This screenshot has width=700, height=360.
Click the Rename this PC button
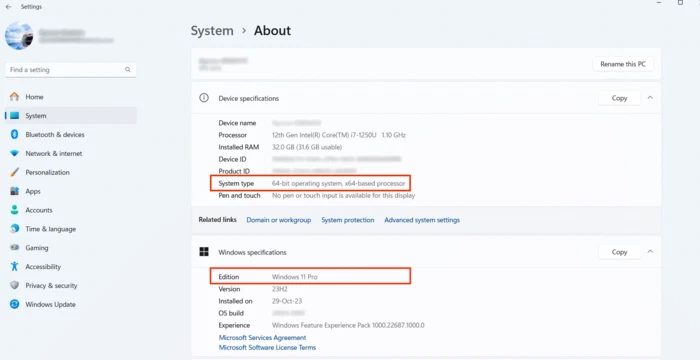pyautogui.click(x=623, y=64)
